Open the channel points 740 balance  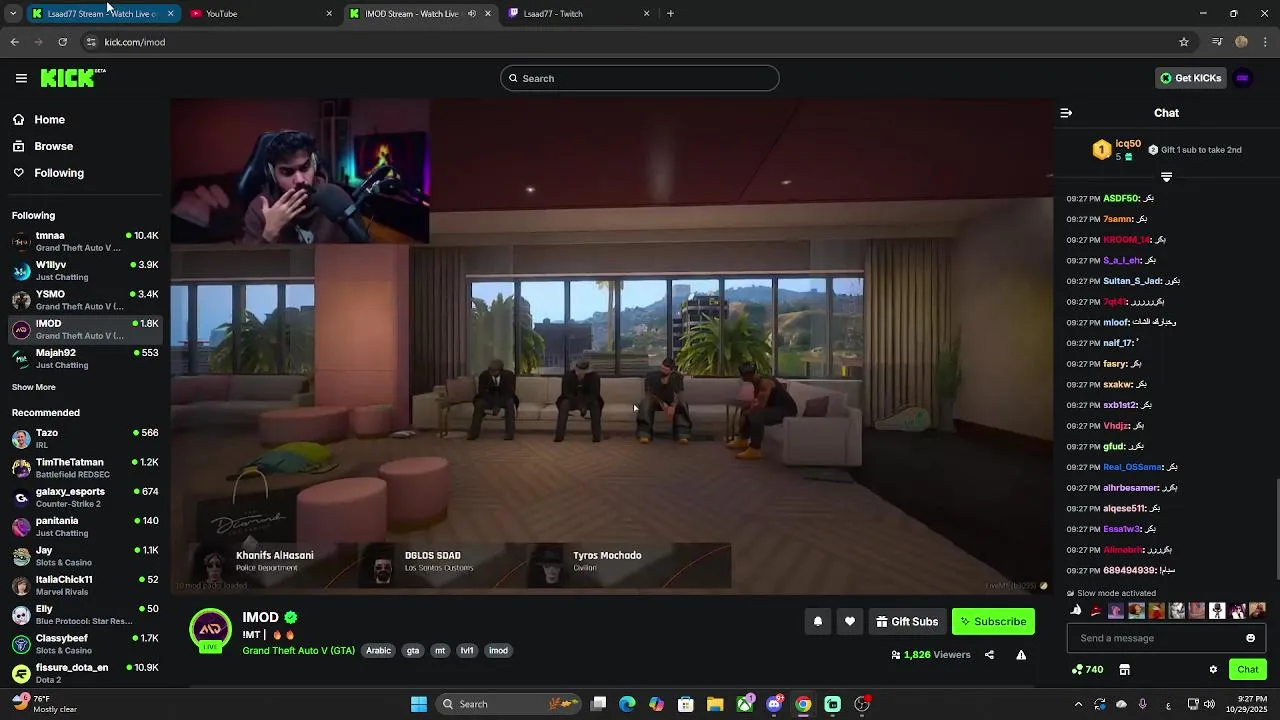(1087, 670)
